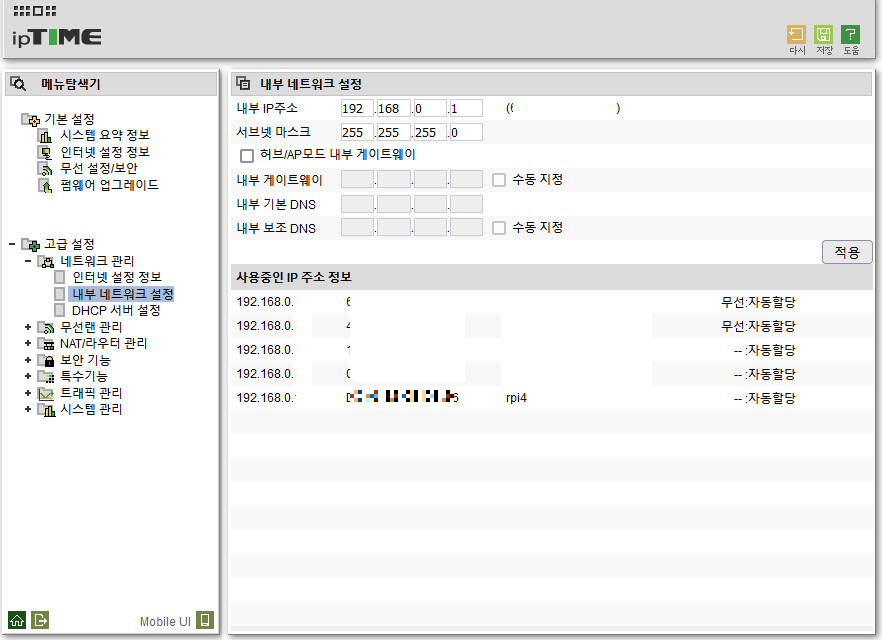Check 수동 지정 for 내부 게이트웨이

pos(498,179)
